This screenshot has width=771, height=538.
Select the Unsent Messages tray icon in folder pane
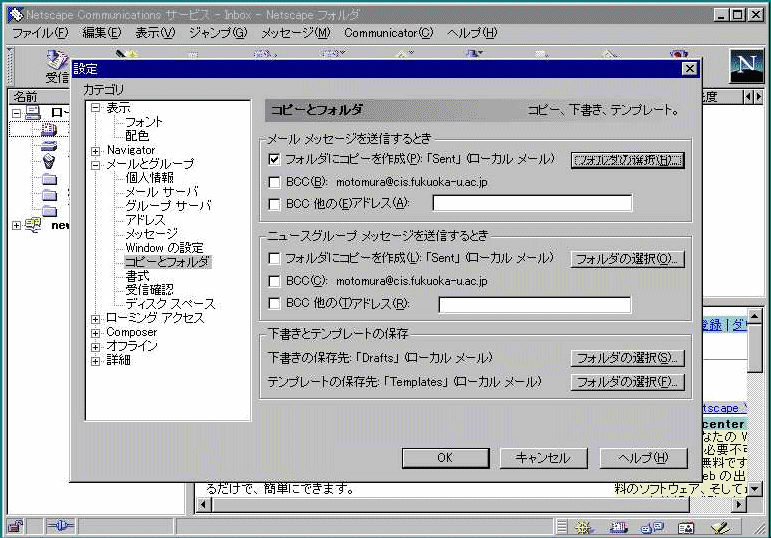tap(49, 146)
